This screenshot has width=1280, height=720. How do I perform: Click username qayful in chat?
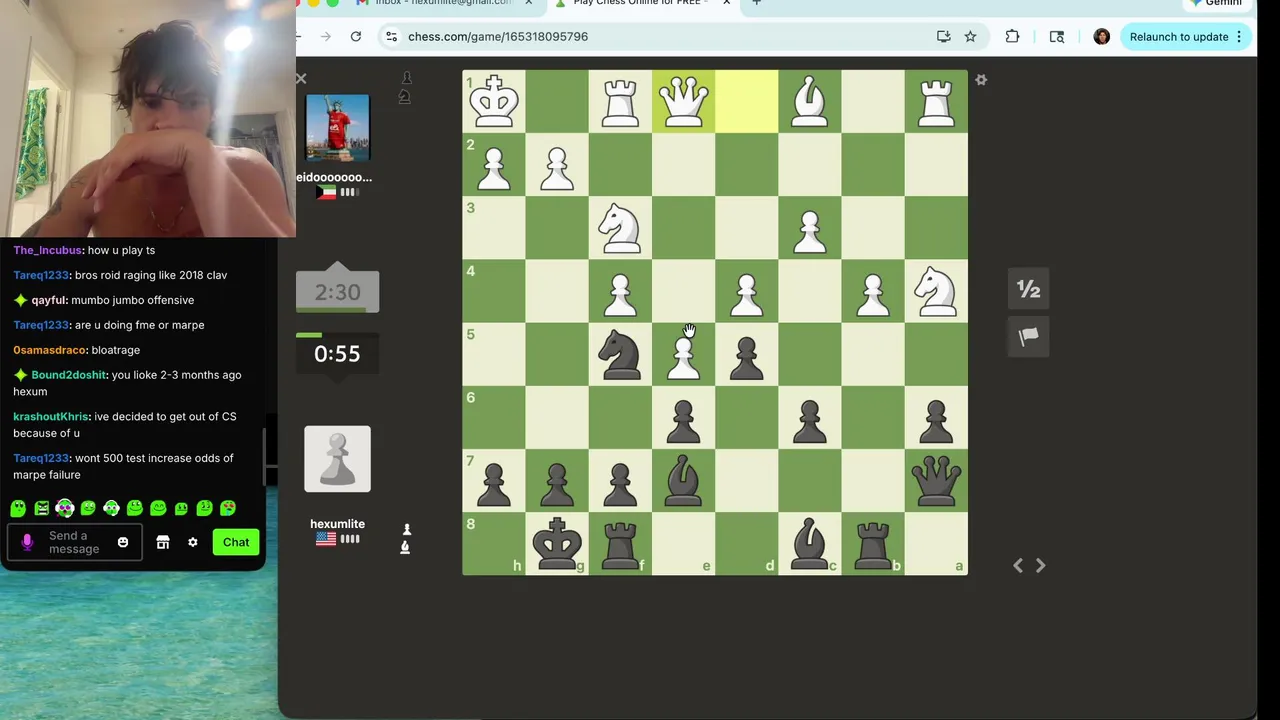pos(49,300)
